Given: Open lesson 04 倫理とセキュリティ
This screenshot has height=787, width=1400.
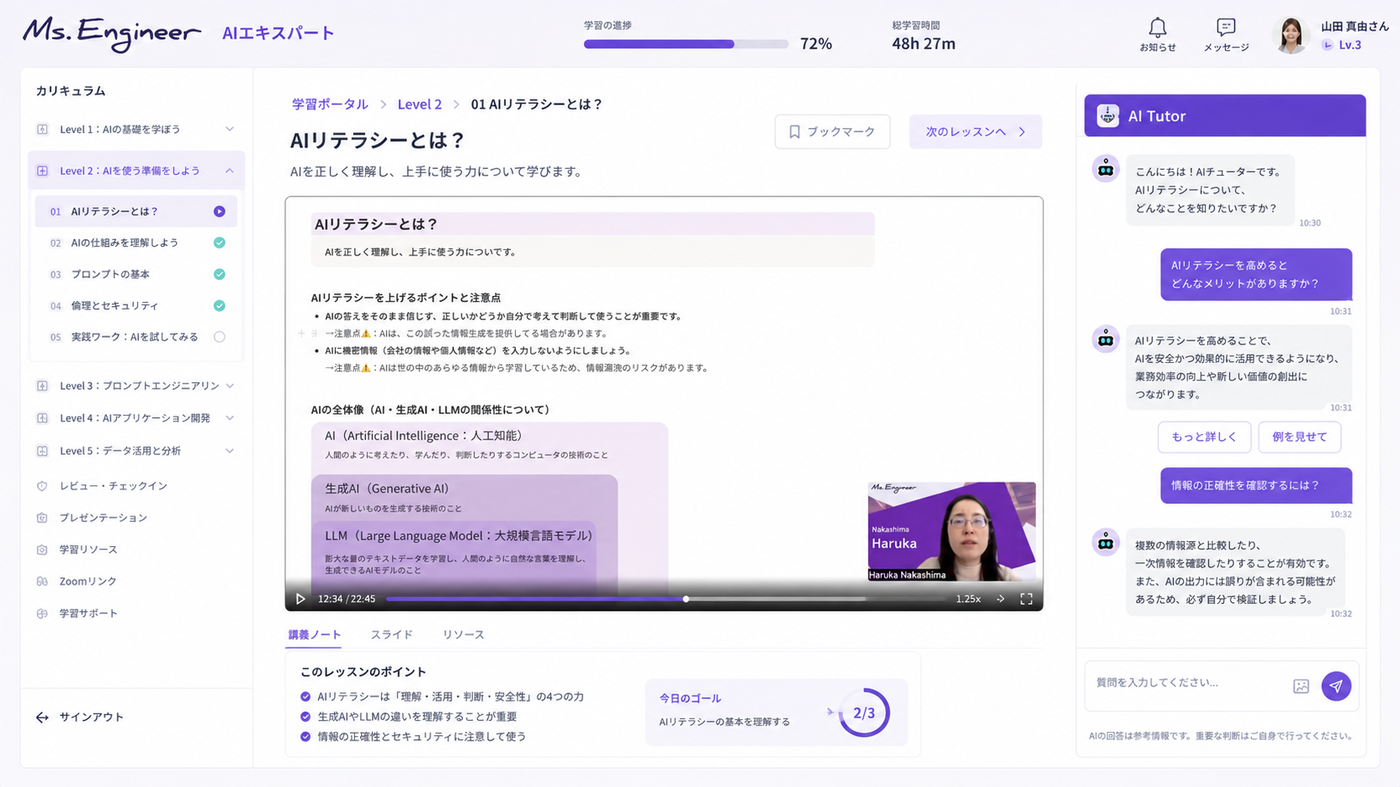Looking at the screenshot, I should click(136, 306).
